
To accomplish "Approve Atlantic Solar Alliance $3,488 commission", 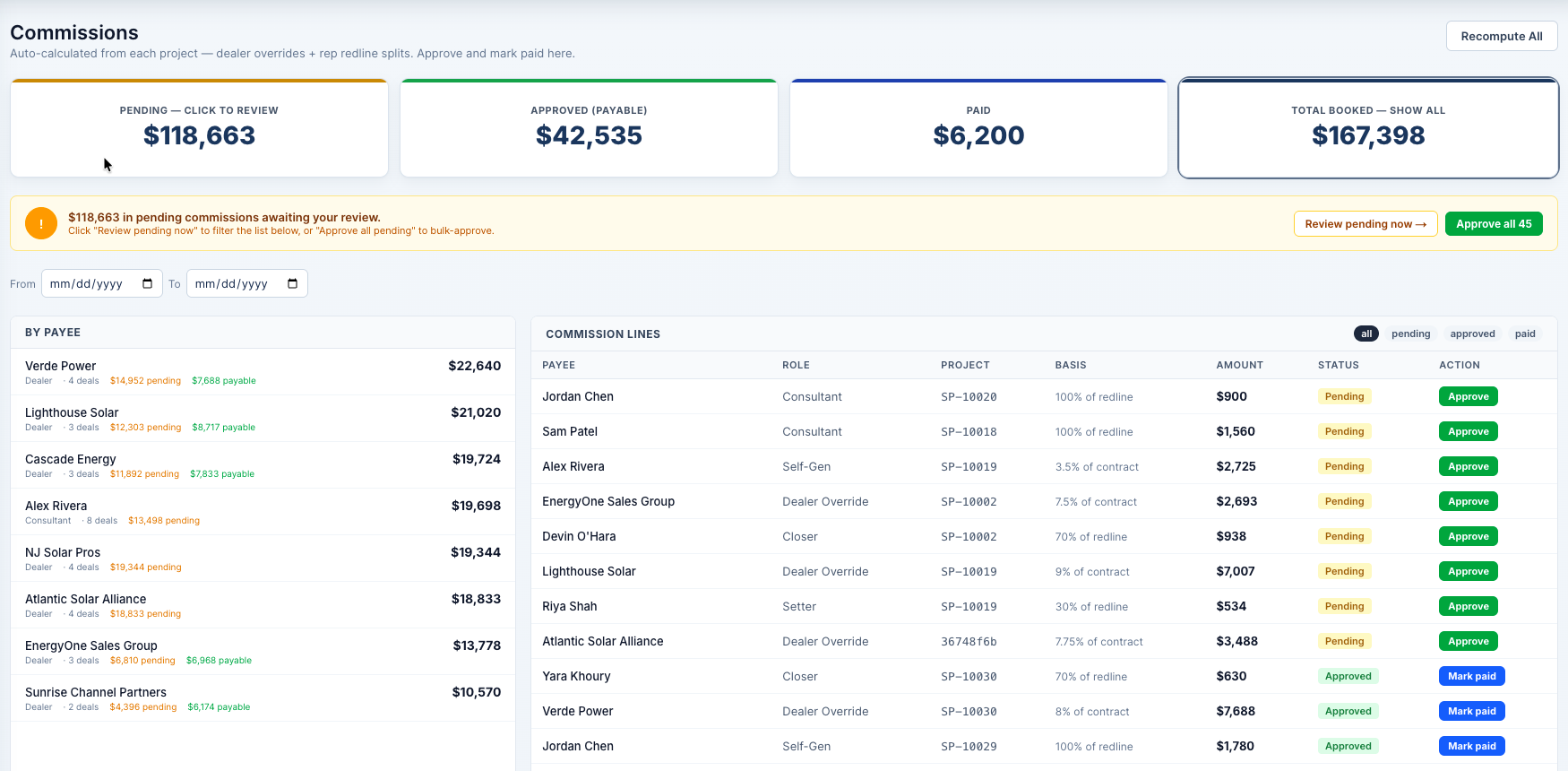I will [1469, 641].
